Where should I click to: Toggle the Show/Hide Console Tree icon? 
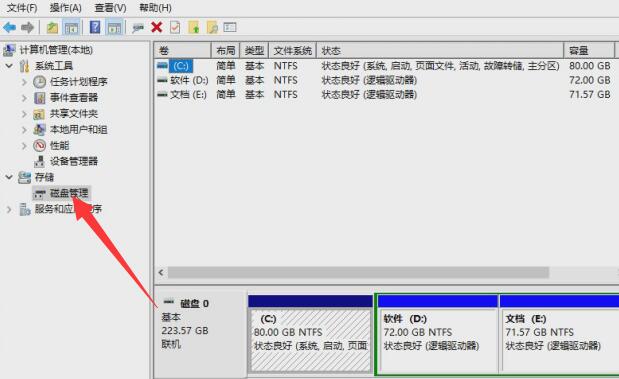click(71, 28)
